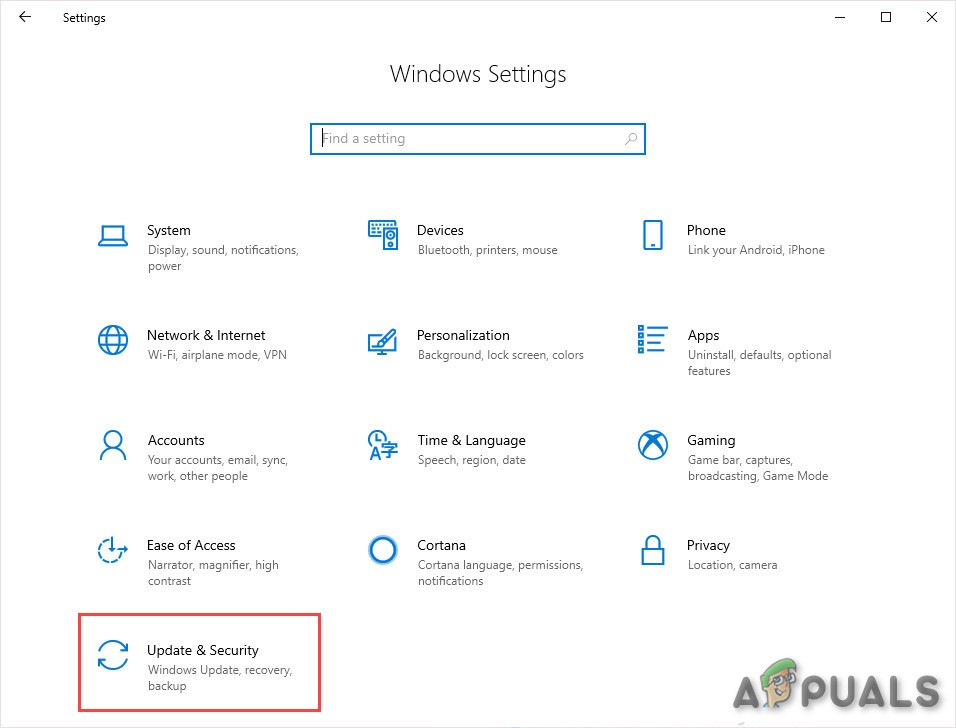This screenshot has width=956, height=728.
Task: Open Devices keyboard and speaker icon
Action: pos(383,236)
